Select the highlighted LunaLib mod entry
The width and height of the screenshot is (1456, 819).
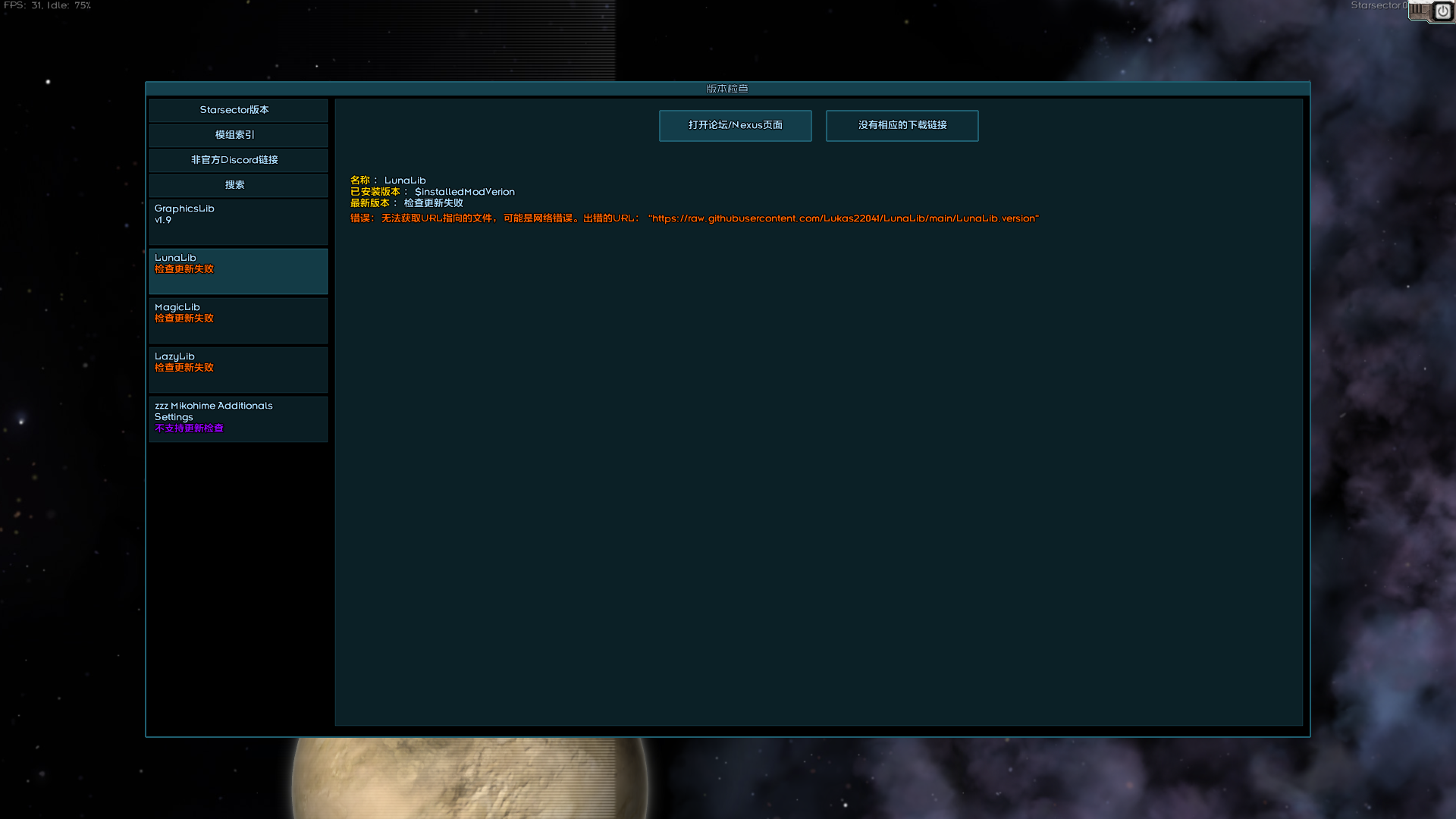coord(237,271)
